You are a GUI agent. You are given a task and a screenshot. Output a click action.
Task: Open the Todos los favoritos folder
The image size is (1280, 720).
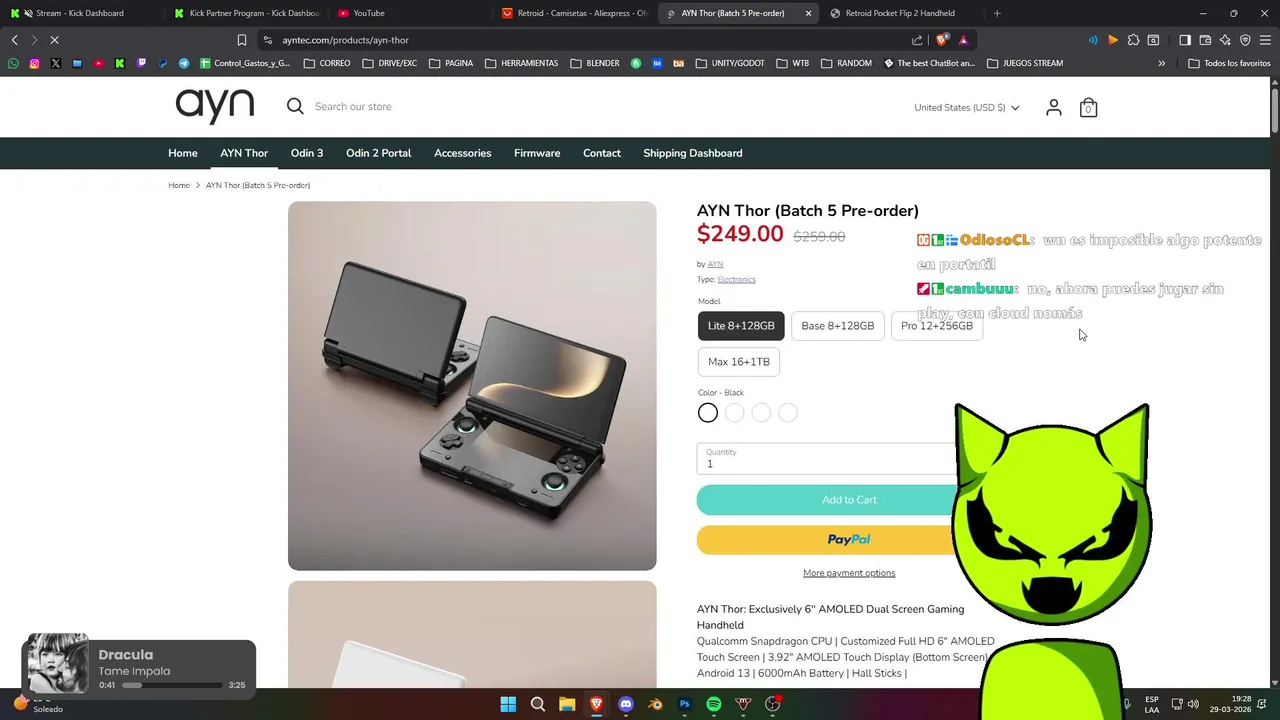coord(1229,63)
